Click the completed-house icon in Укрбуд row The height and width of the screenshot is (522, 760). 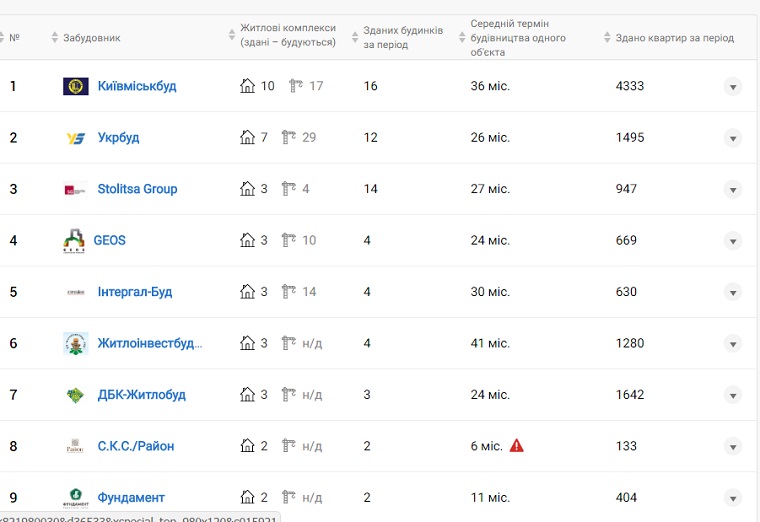click(x=247, y=137)
